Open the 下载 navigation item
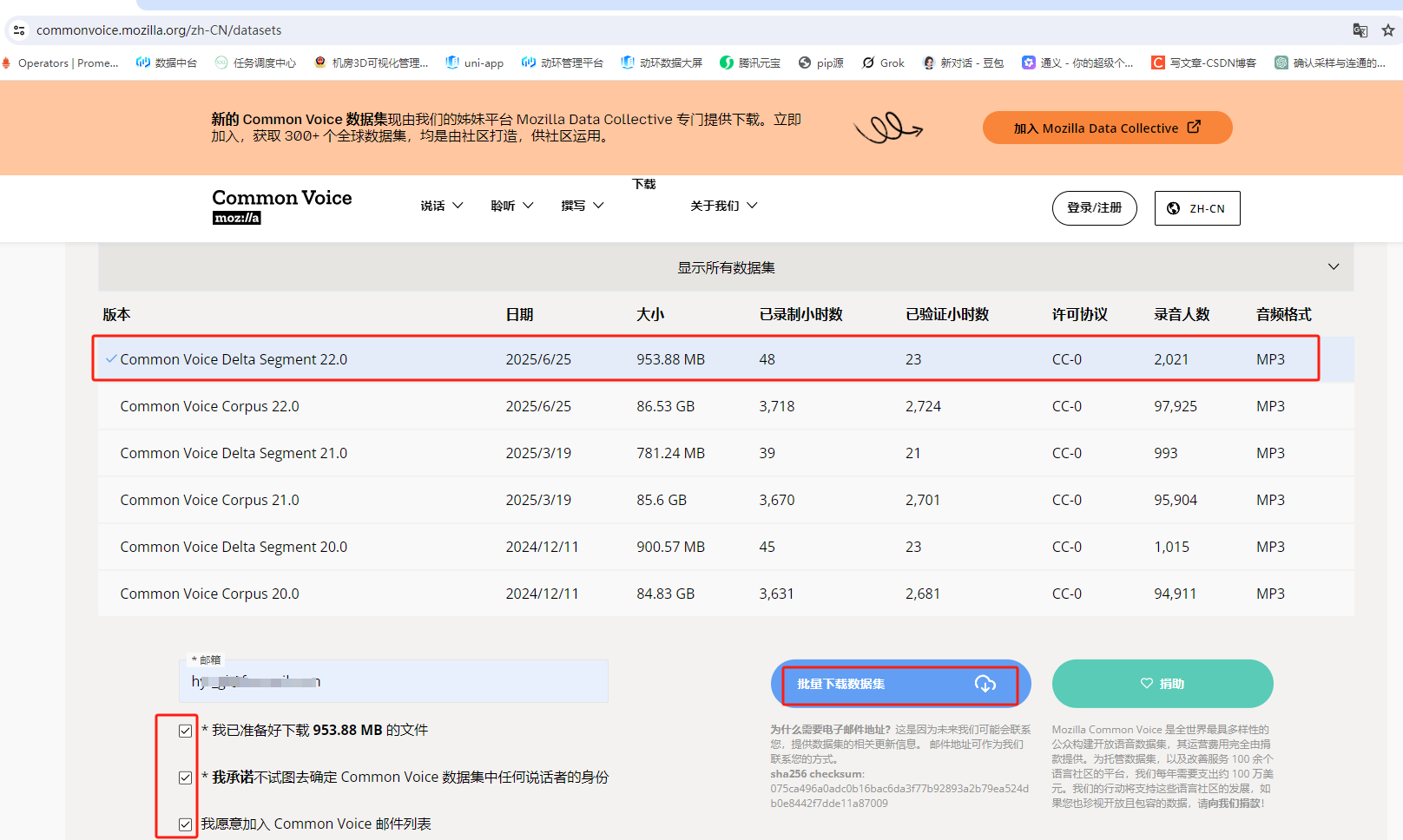The width and height of the screenshot is (1403, 840). [x=644, y=184]
